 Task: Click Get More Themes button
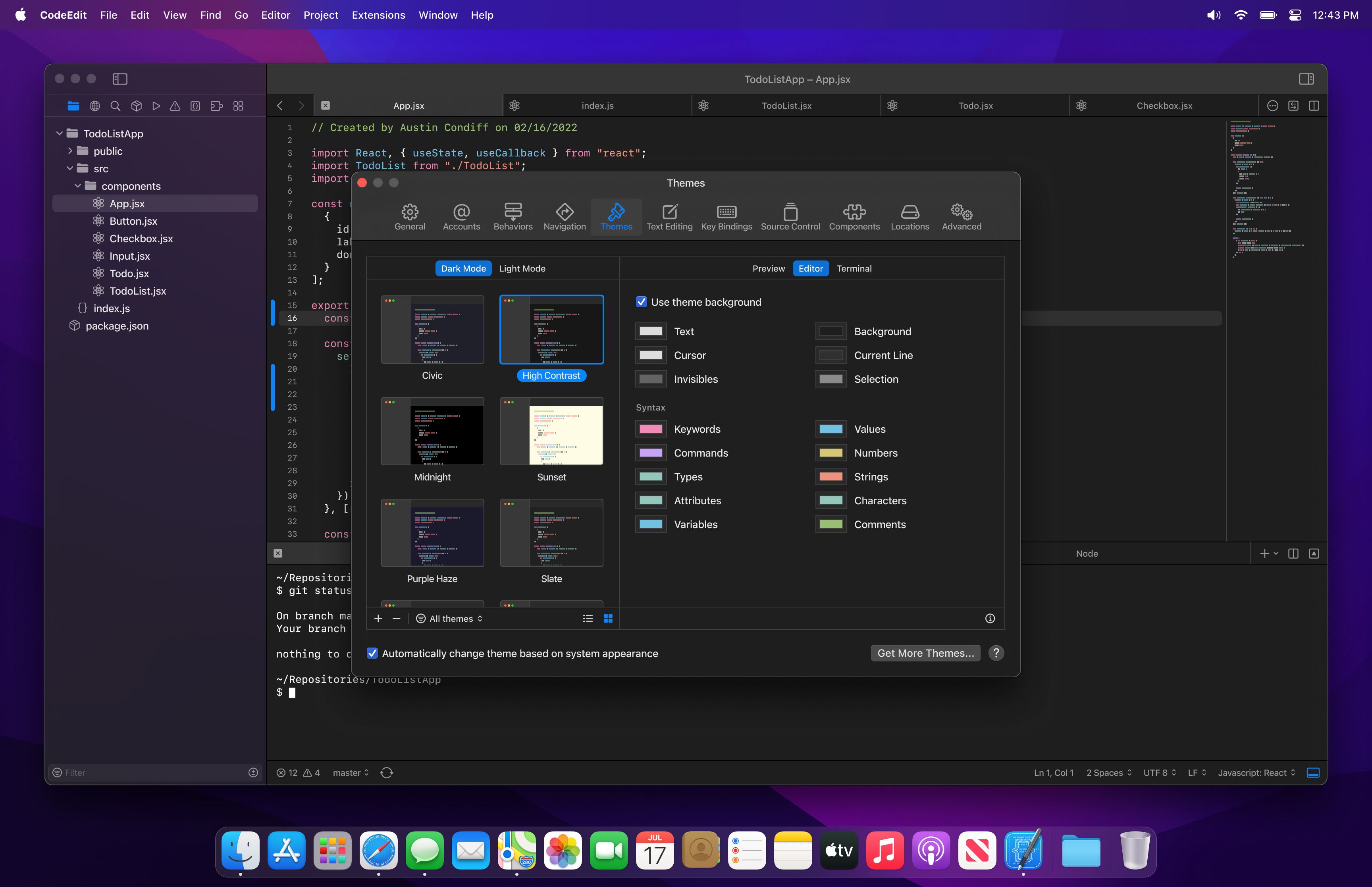(925, 653)
